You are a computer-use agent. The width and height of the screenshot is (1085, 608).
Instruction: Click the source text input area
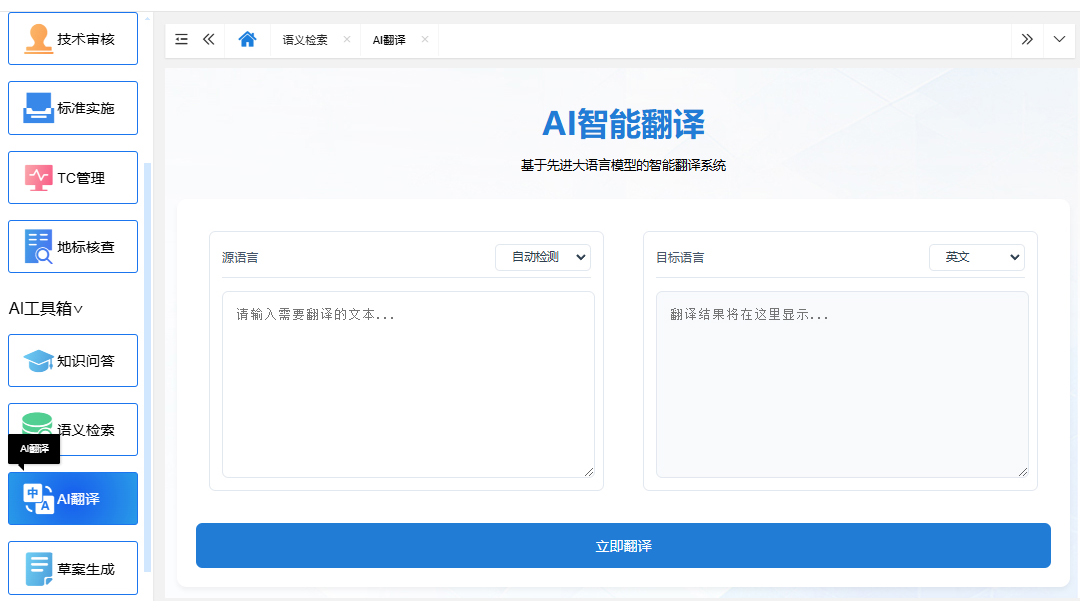408,384
